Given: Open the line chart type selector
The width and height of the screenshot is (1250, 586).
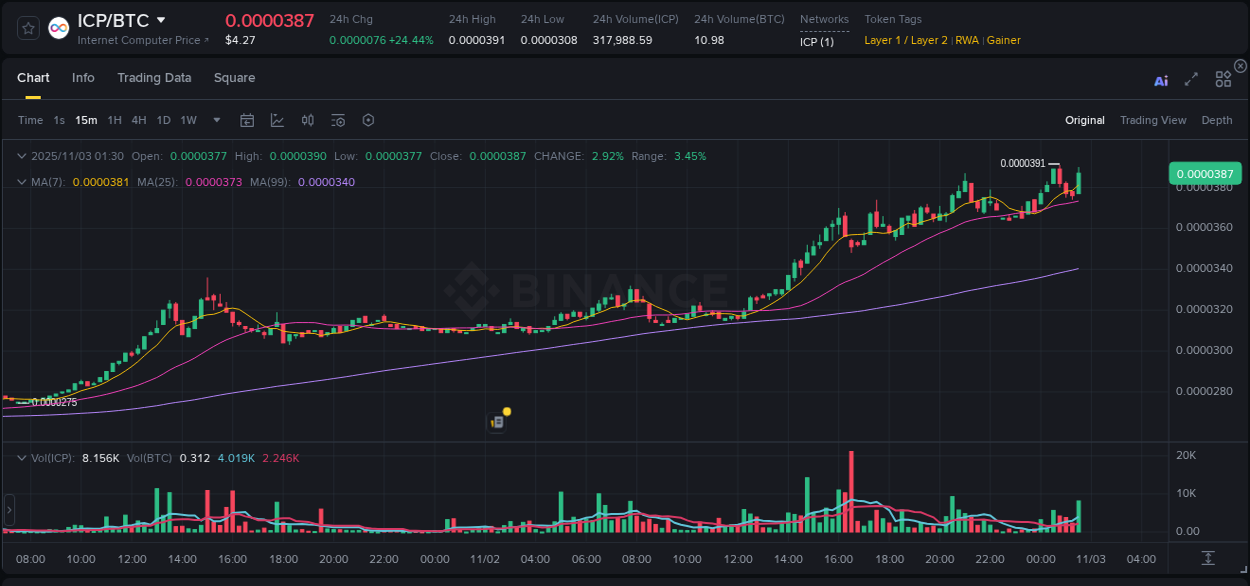Looking at the screenshot, I should (277, 120).
